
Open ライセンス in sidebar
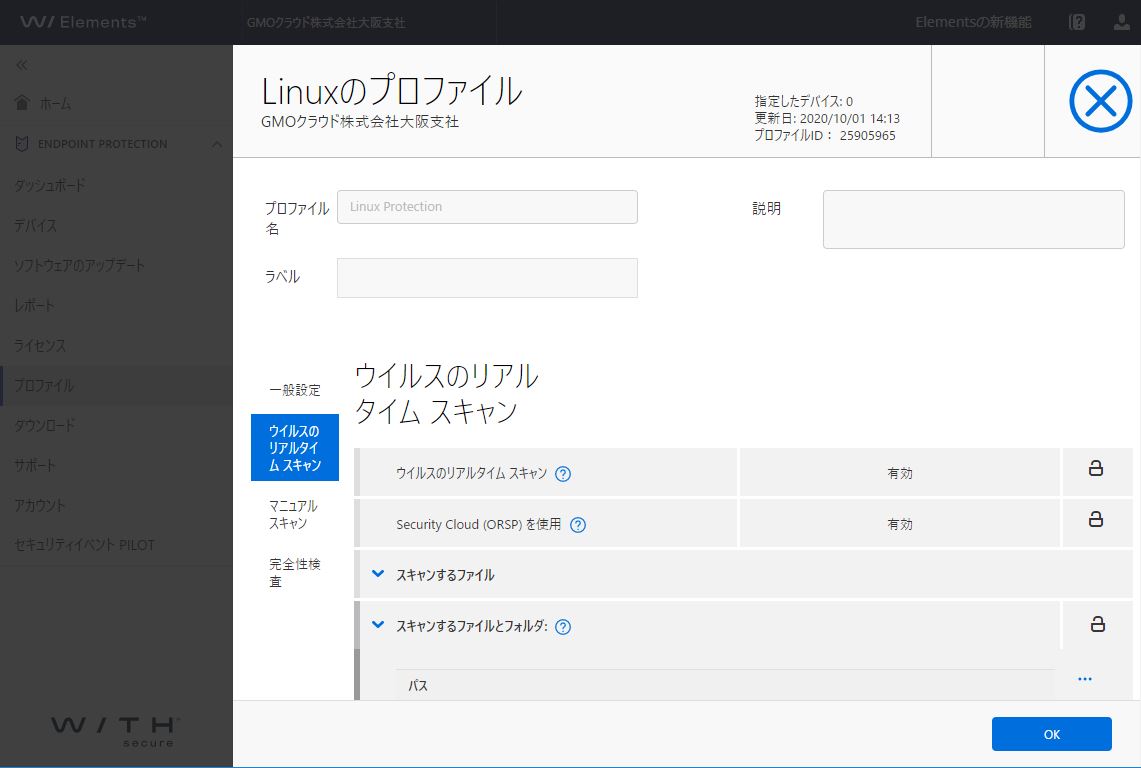click(40, 346)
